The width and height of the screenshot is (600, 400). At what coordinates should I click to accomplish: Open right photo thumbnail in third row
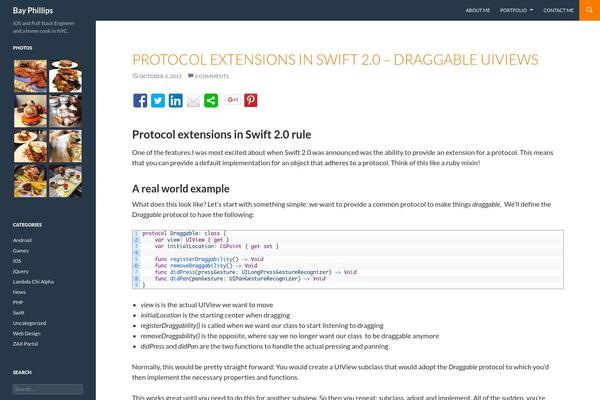click(65, 146)
